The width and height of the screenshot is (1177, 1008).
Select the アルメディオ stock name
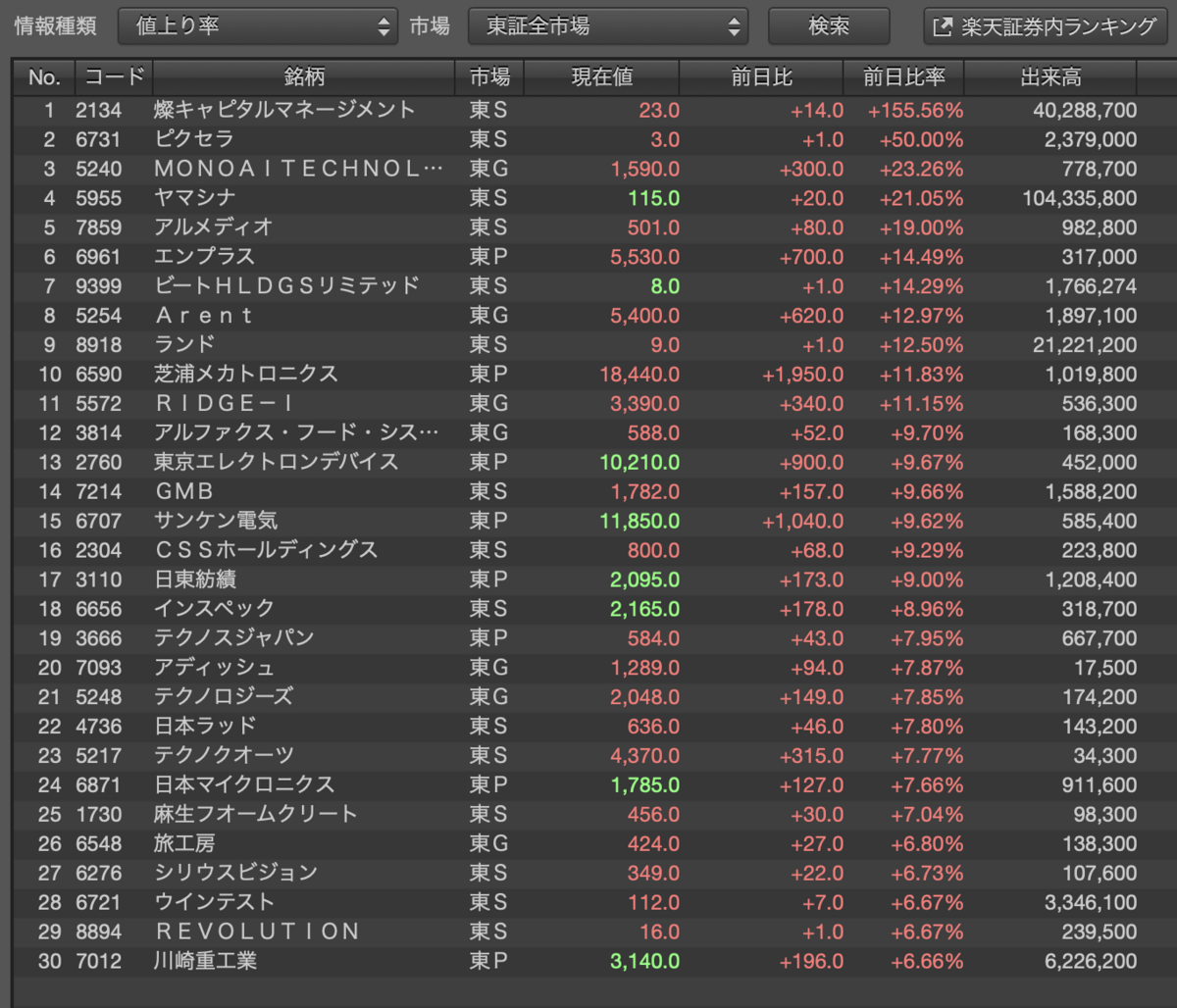tap(214, 227)
